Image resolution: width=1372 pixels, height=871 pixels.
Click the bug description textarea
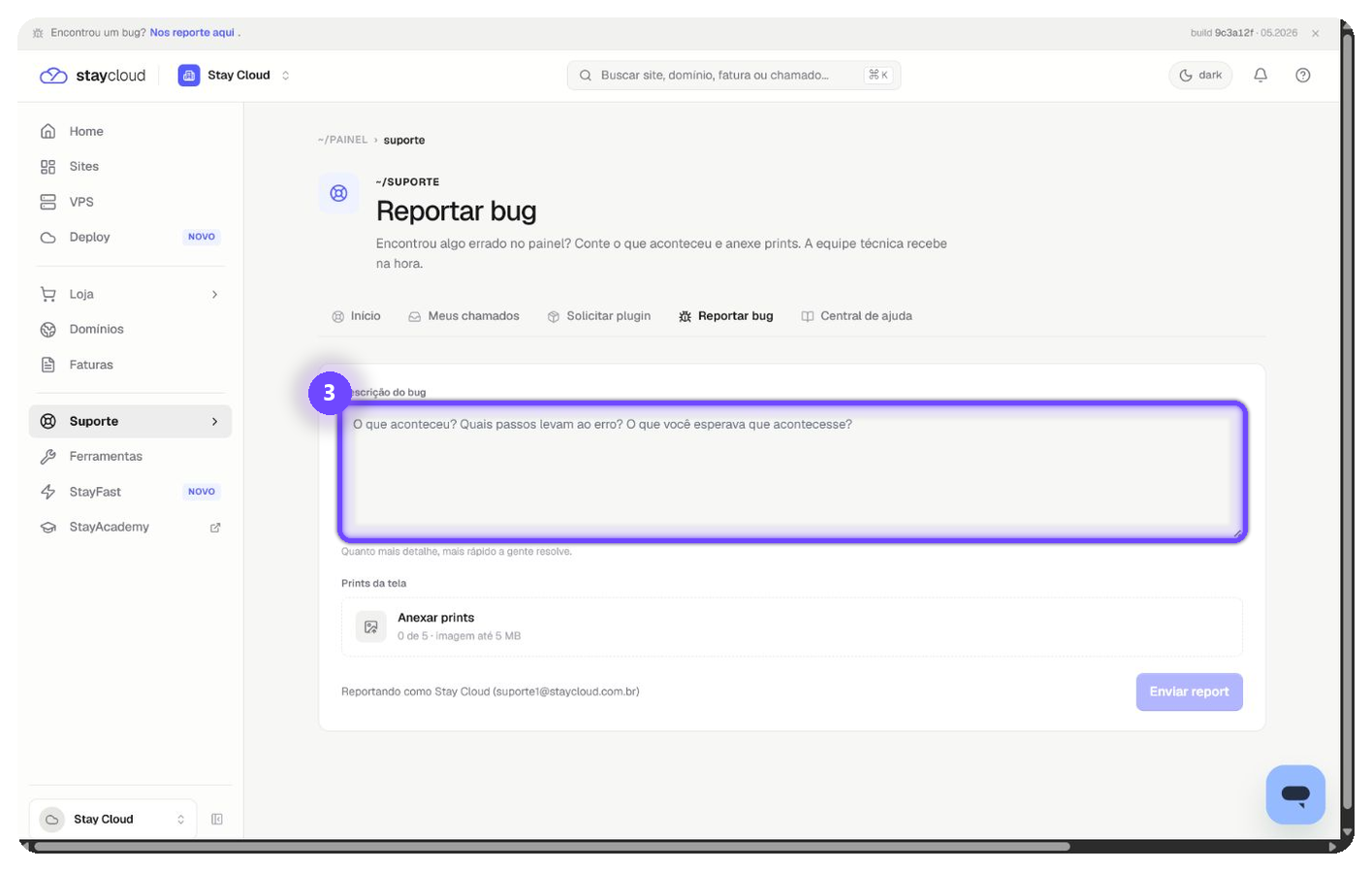coord(792,472)
